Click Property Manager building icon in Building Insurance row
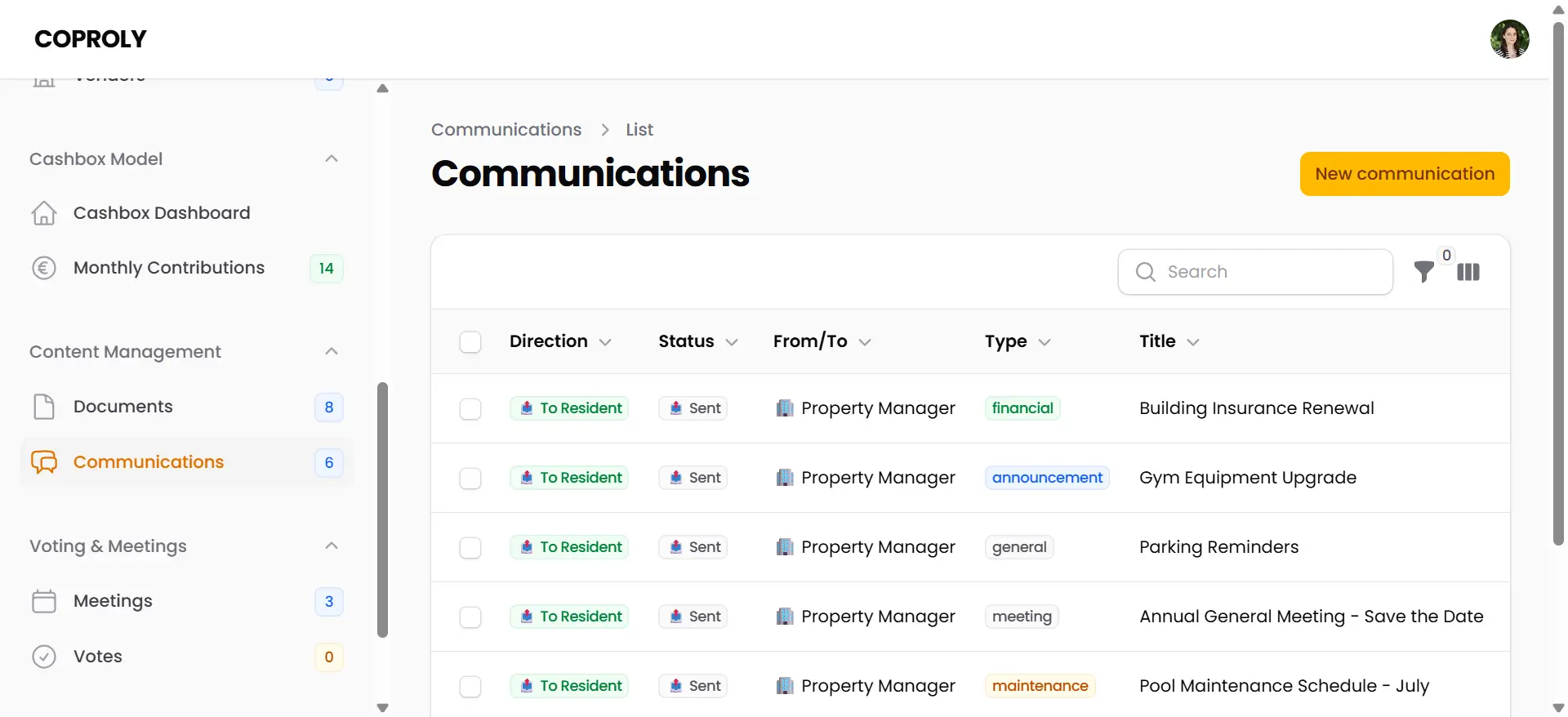The width and height of the screenshot is (1568, 717). [x=785, y=408]
